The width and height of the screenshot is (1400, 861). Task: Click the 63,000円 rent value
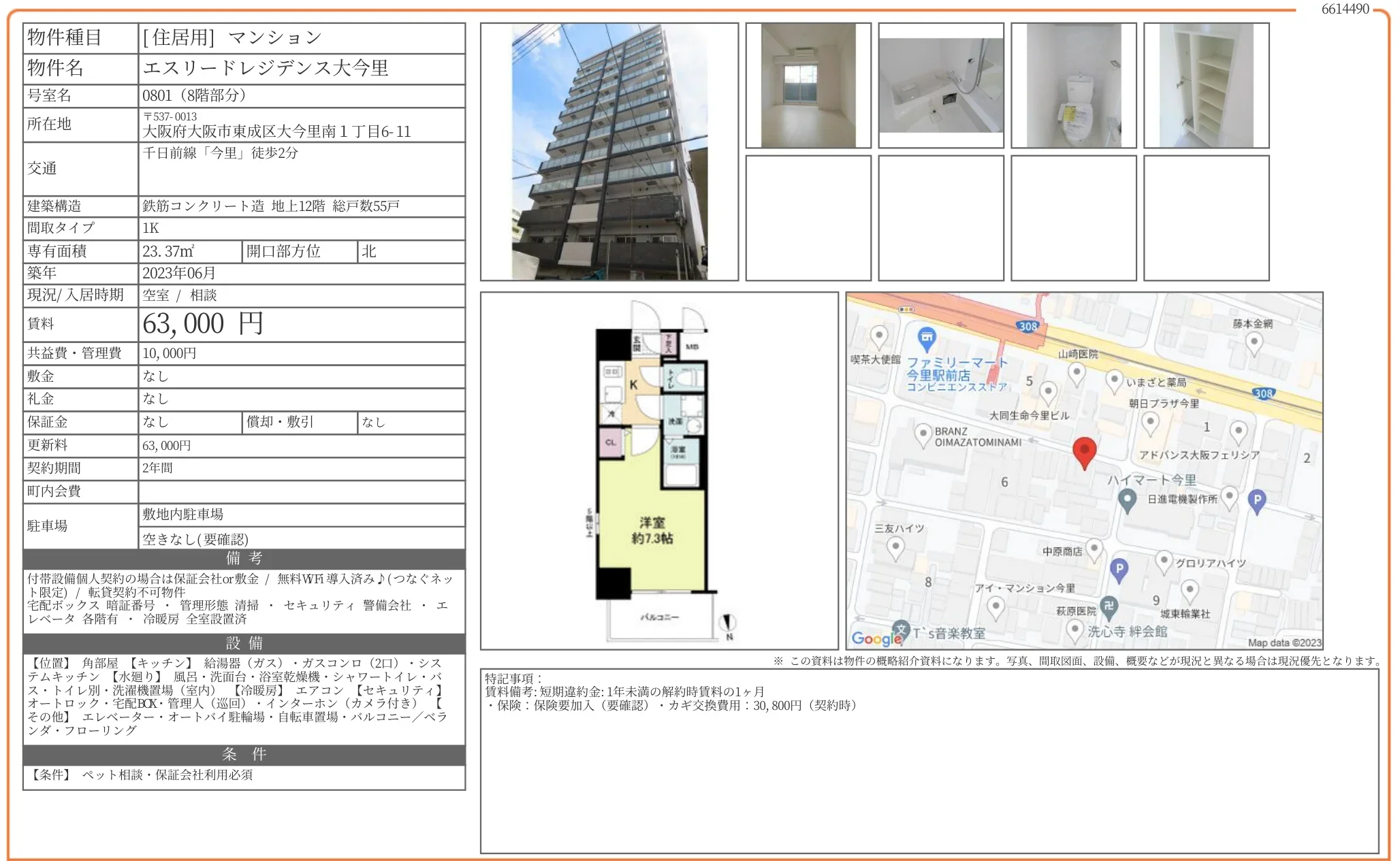[203, 324]
